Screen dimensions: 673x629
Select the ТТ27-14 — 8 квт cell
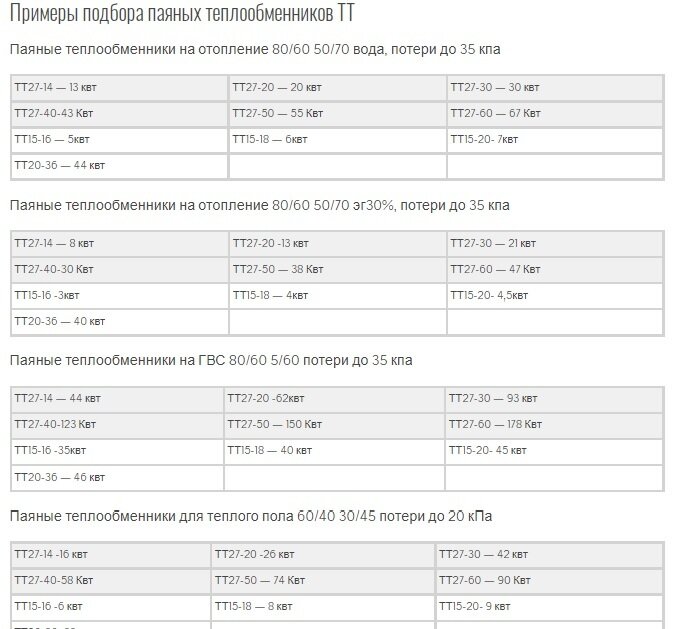tap(119, 244)
